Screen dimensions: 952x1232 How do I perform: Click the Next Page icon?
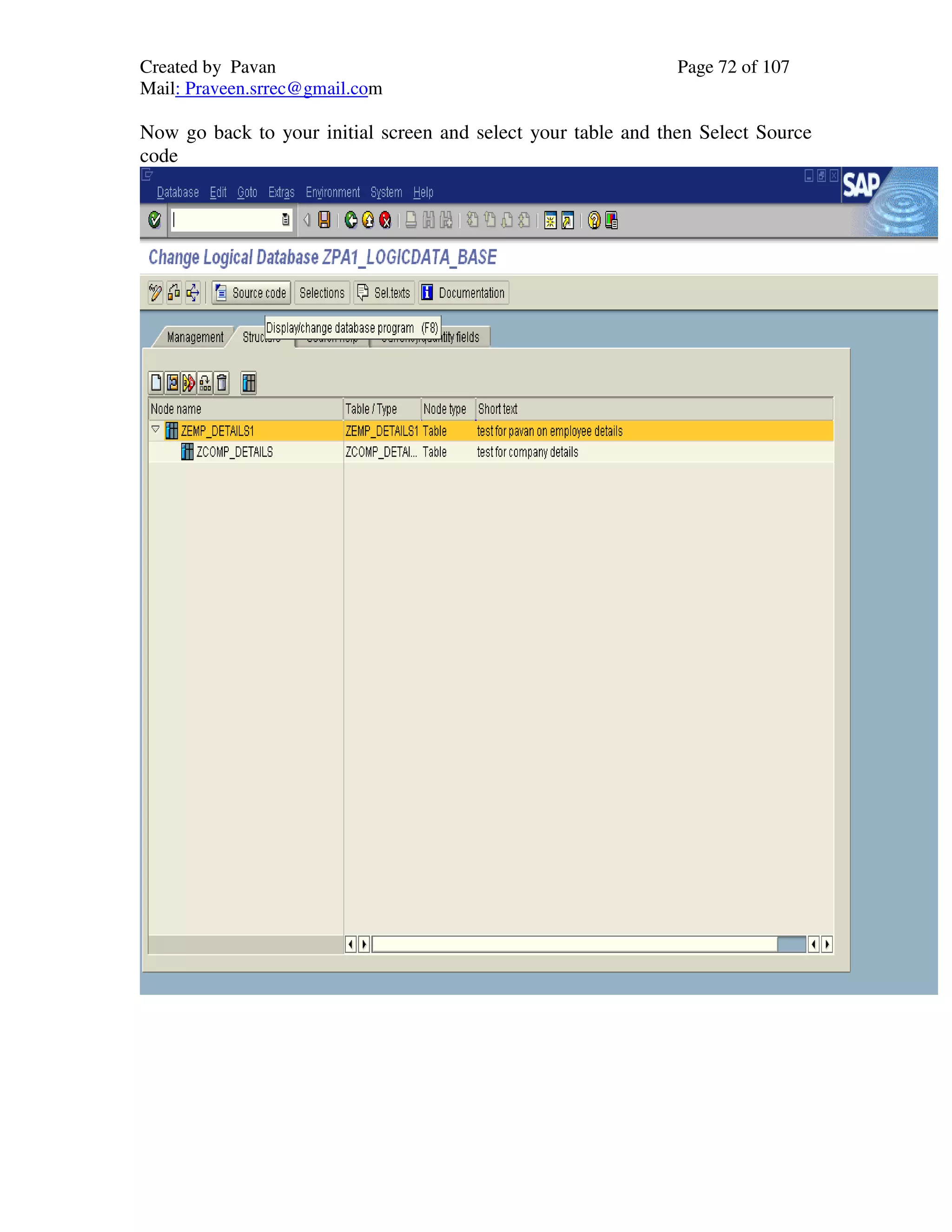pos(507,220)
